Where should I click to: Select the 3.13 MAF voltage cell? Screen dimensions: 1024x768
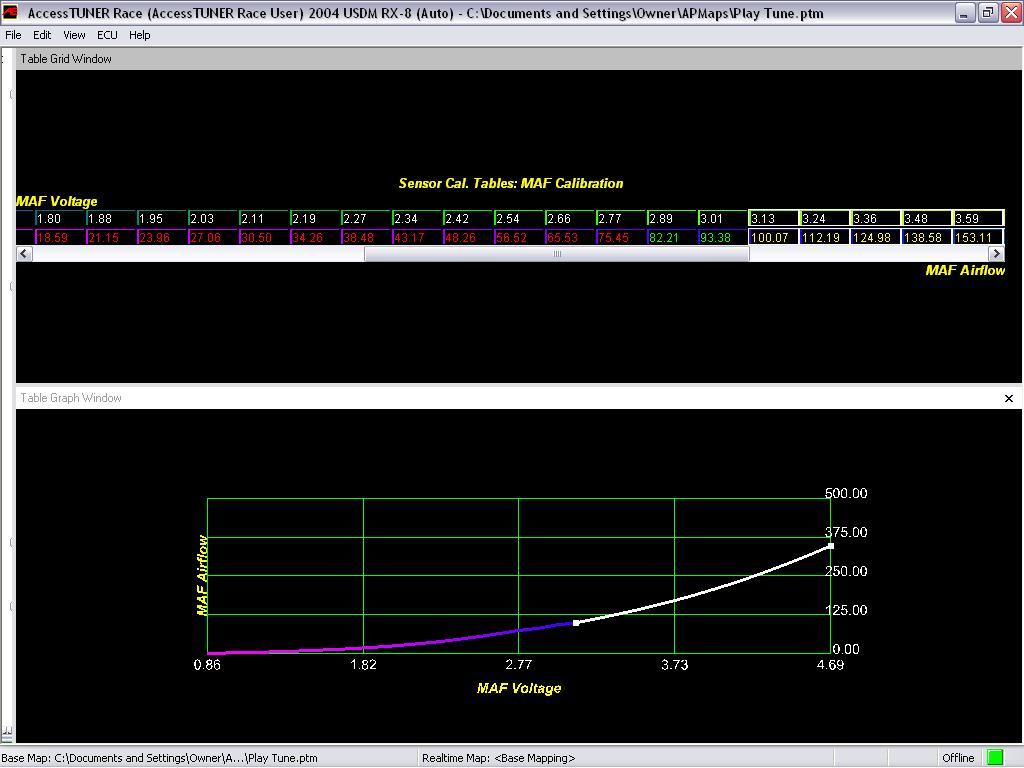point(773,218)
